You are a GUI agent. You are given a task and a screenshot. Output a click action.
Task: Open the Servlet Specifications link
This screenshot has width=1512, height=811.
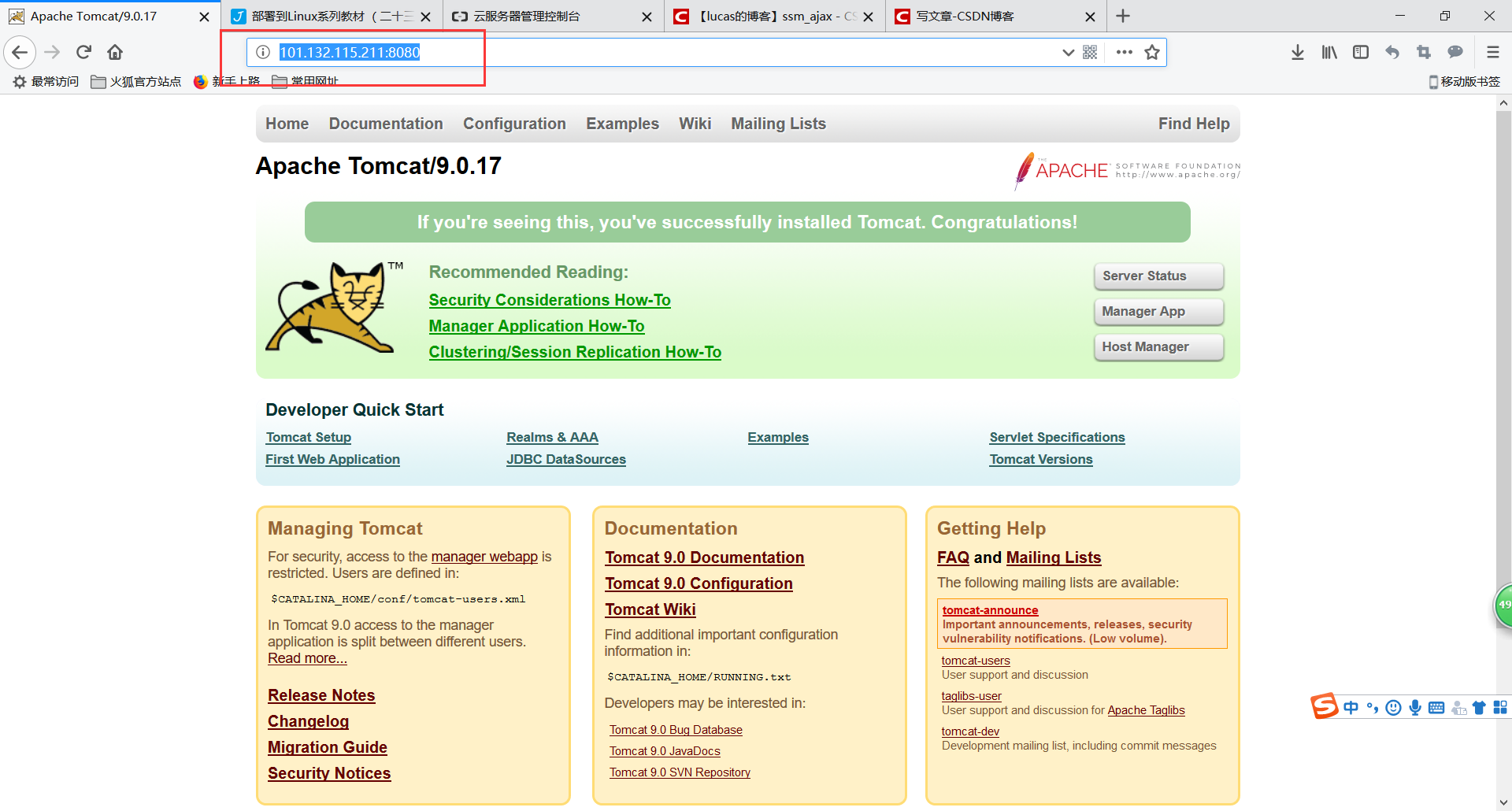(x=1057, y=437)
